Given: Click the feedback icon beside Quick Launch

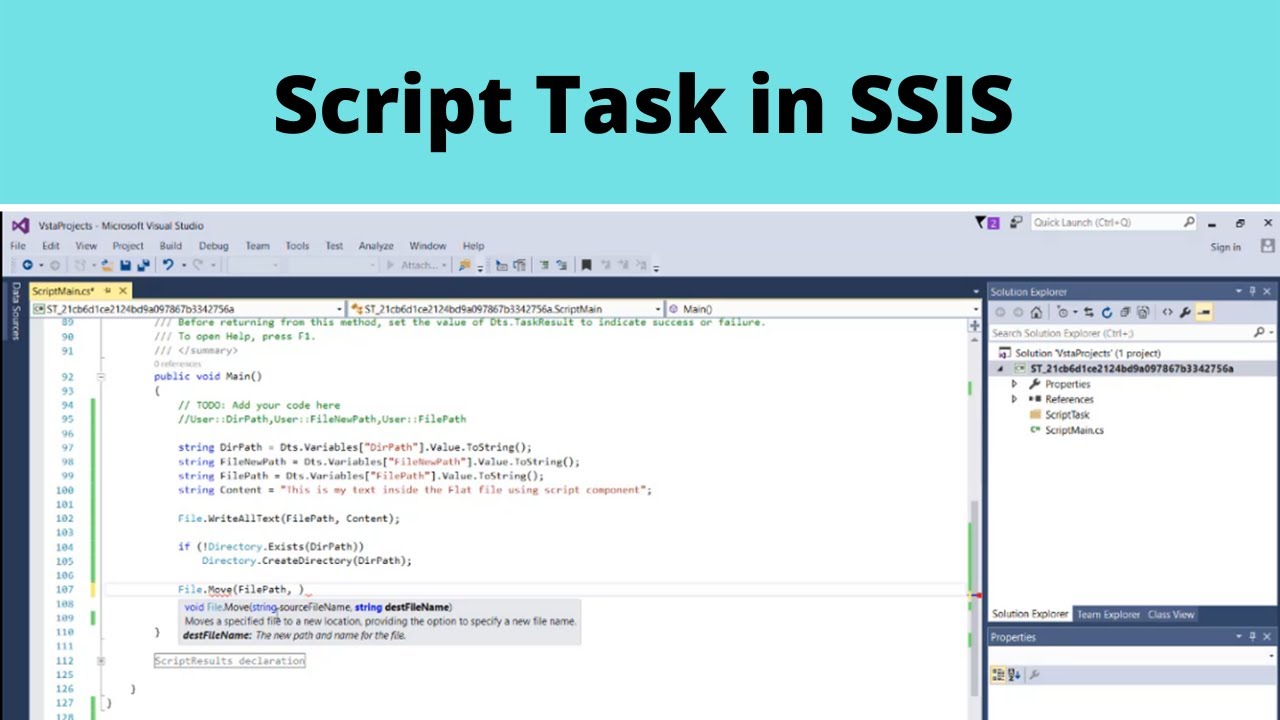Looking at the screenshot, I should pyautogui.click(x=1015, y=223).
